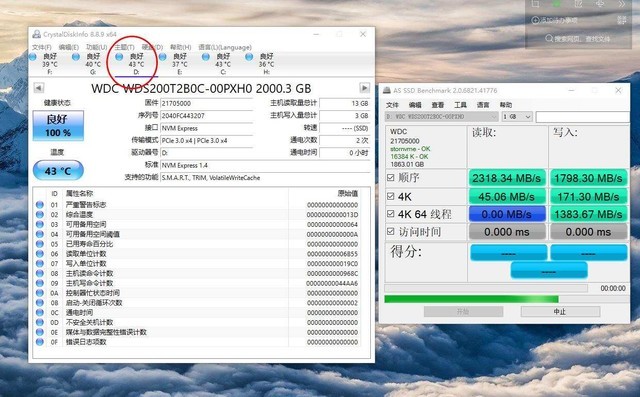Open the D: WDC drive selector dropdown
The height and width of the screenshot is (397, 640).
[x=442, y=117]
